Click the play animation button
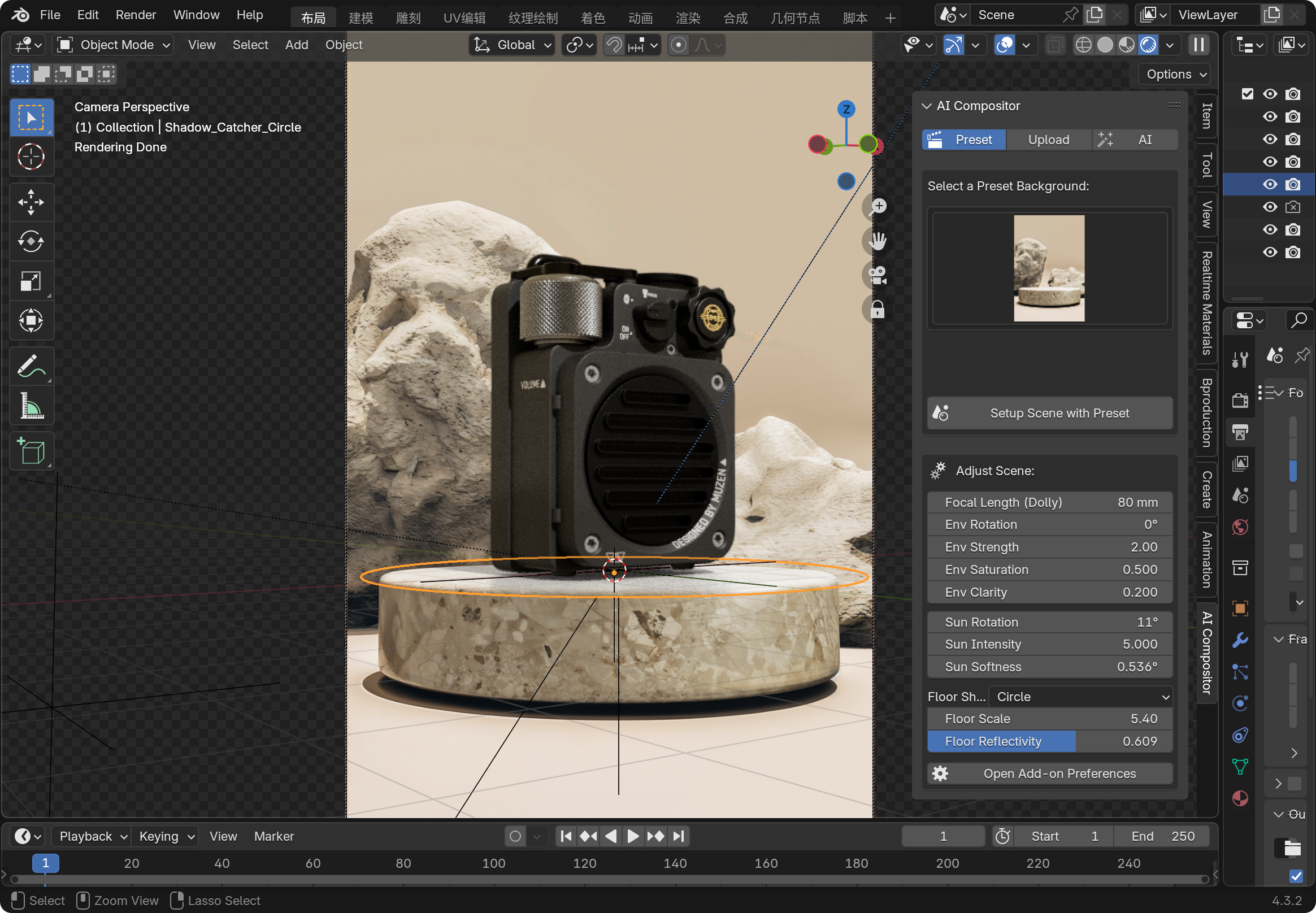 click(x=632, y=836)
